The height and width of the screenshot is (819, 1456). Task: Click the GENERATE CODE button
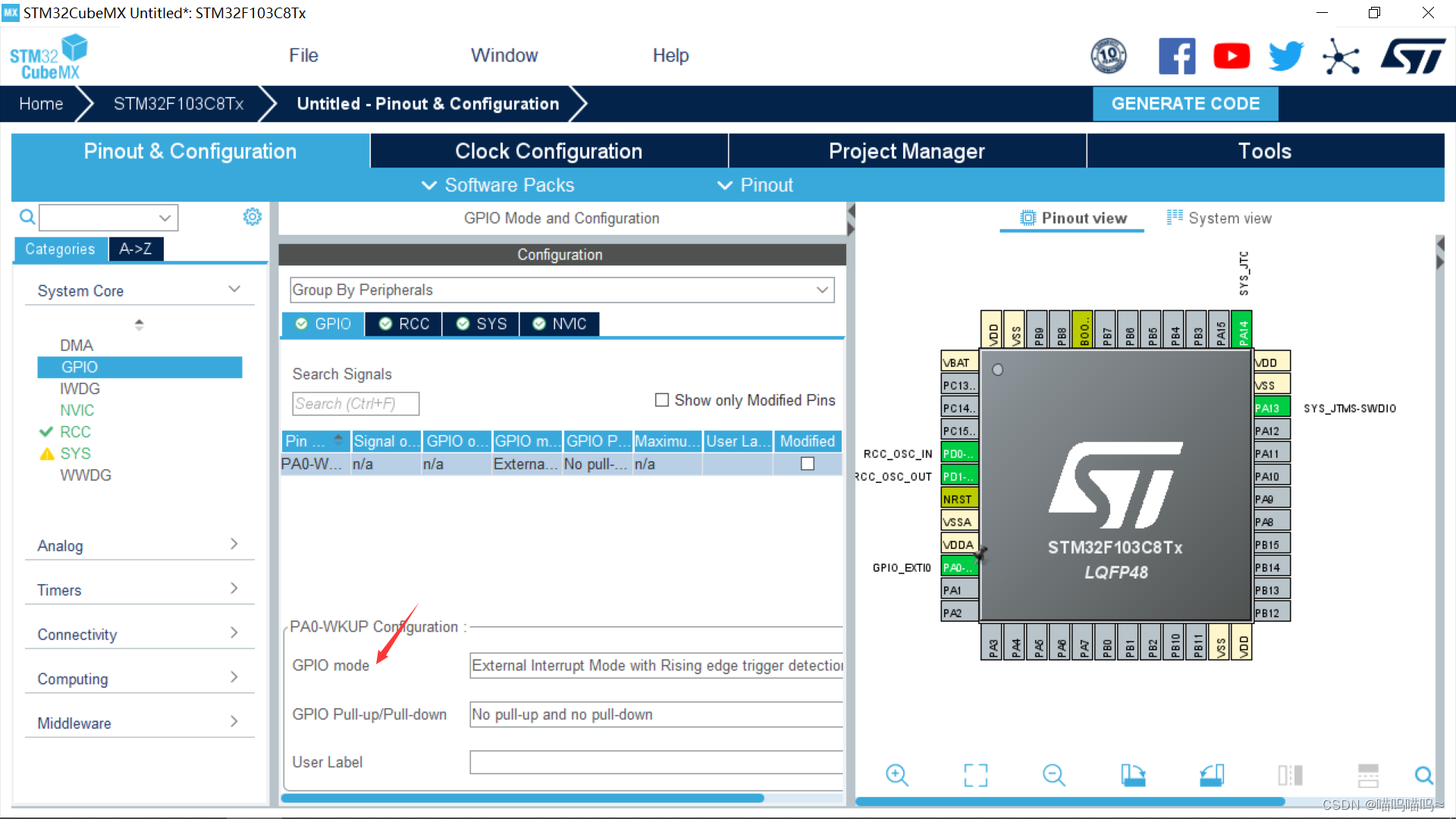coord(1185,103)
